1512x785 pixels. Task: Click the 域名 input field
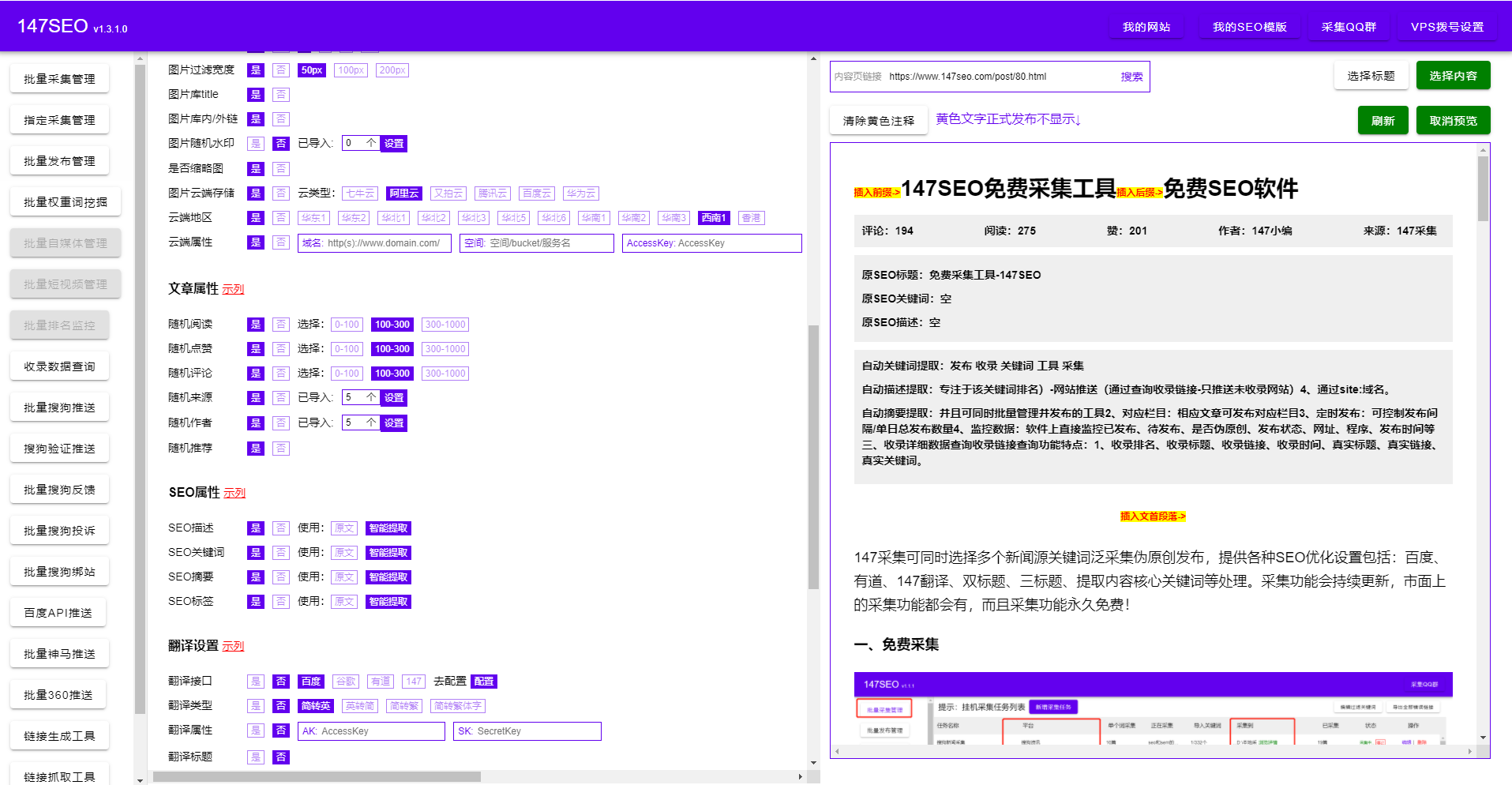point(374,243)
